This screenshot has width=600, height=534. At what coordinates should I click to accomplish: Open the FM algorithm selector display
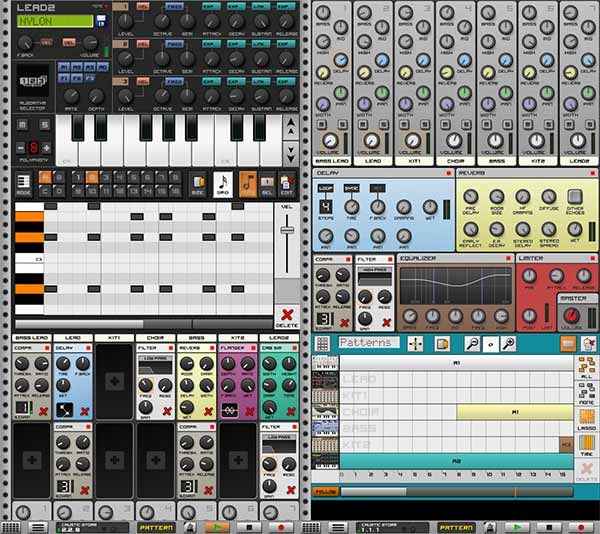tap(33, 81)
